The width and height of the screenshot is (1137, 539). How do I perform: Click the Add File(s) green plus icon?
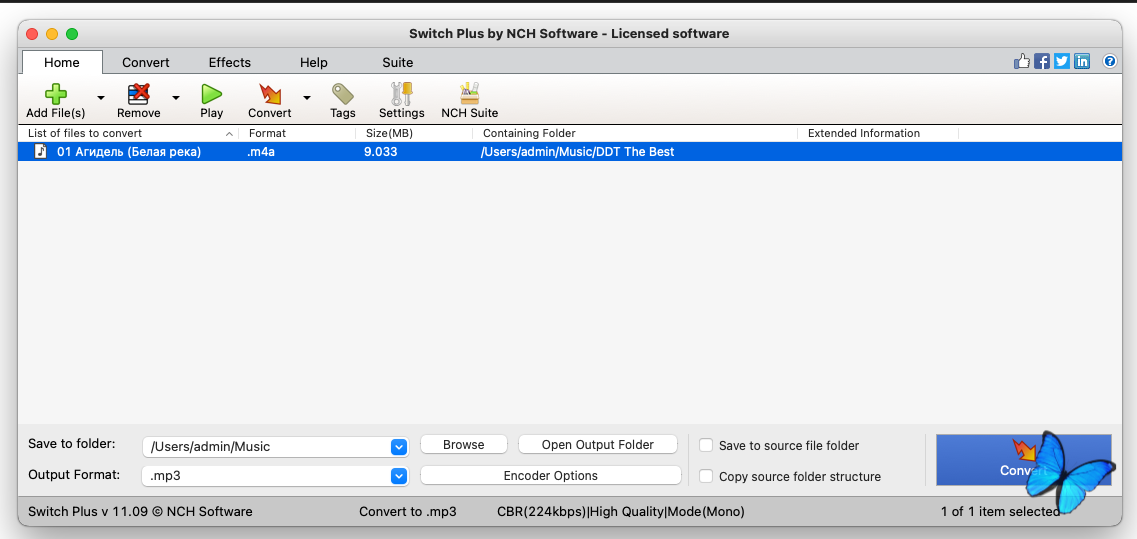pyautogui.click(x=56, y=95)
